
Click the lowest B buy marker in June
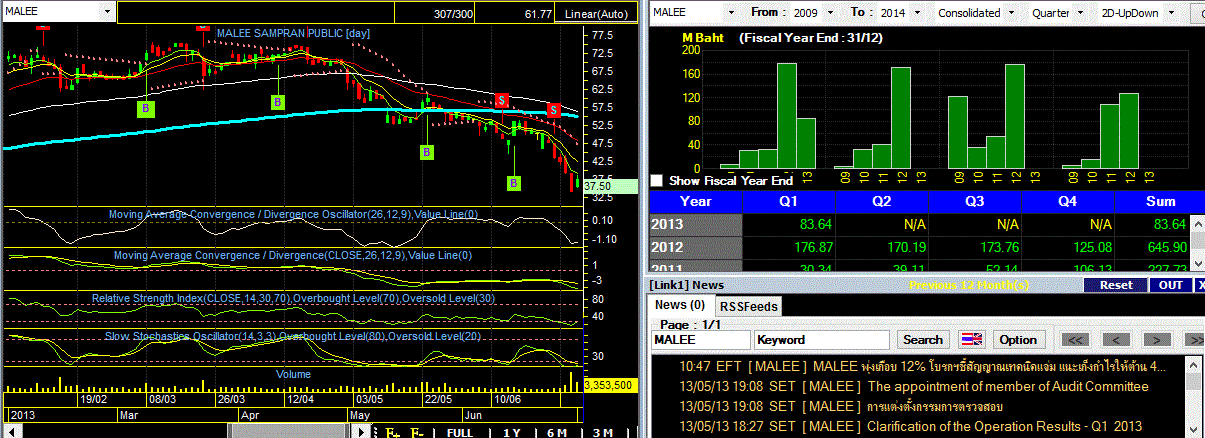pyautogui.click(x=514, y=183)
